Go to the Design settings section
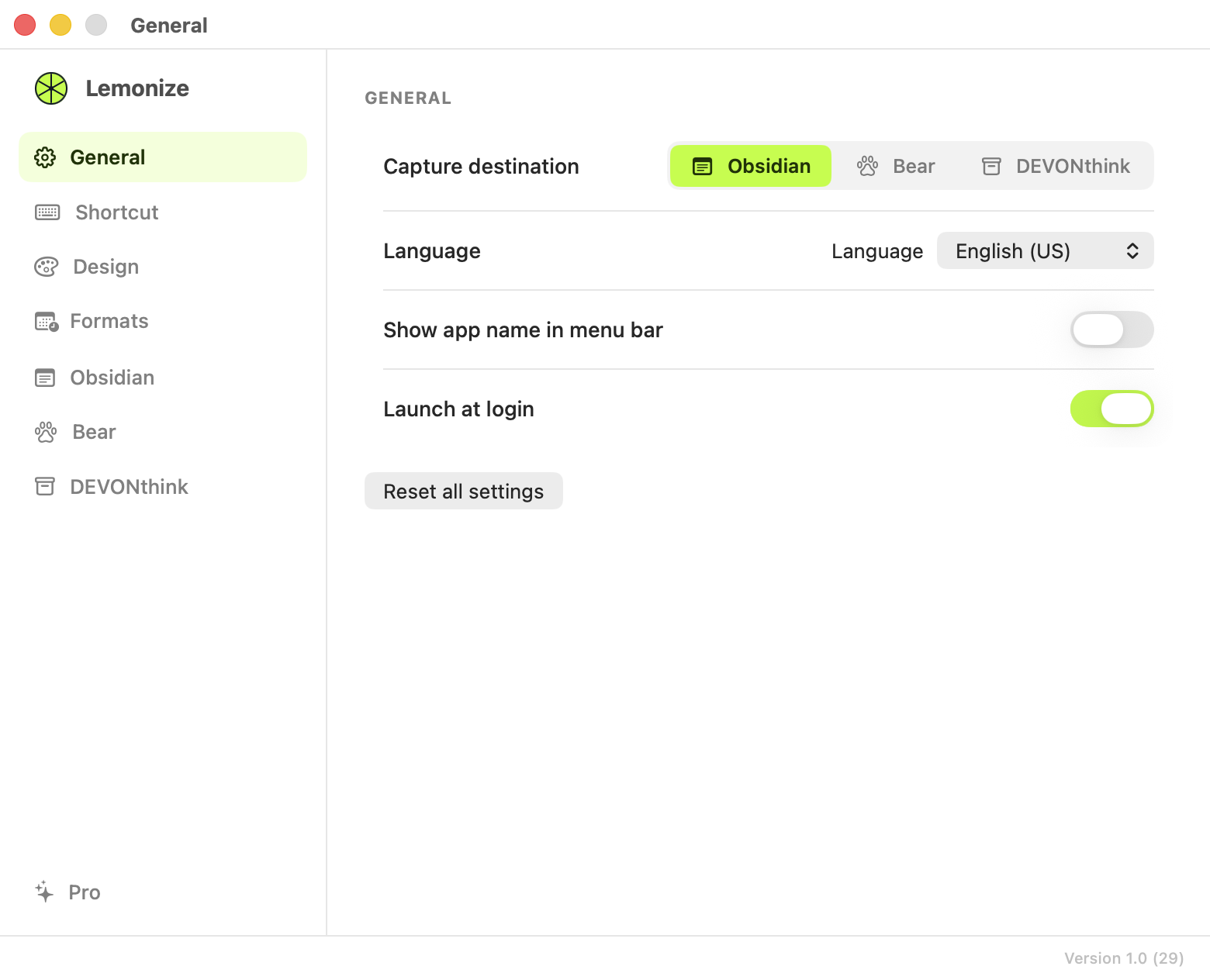The image size is (1210, 980). point(163,267)
